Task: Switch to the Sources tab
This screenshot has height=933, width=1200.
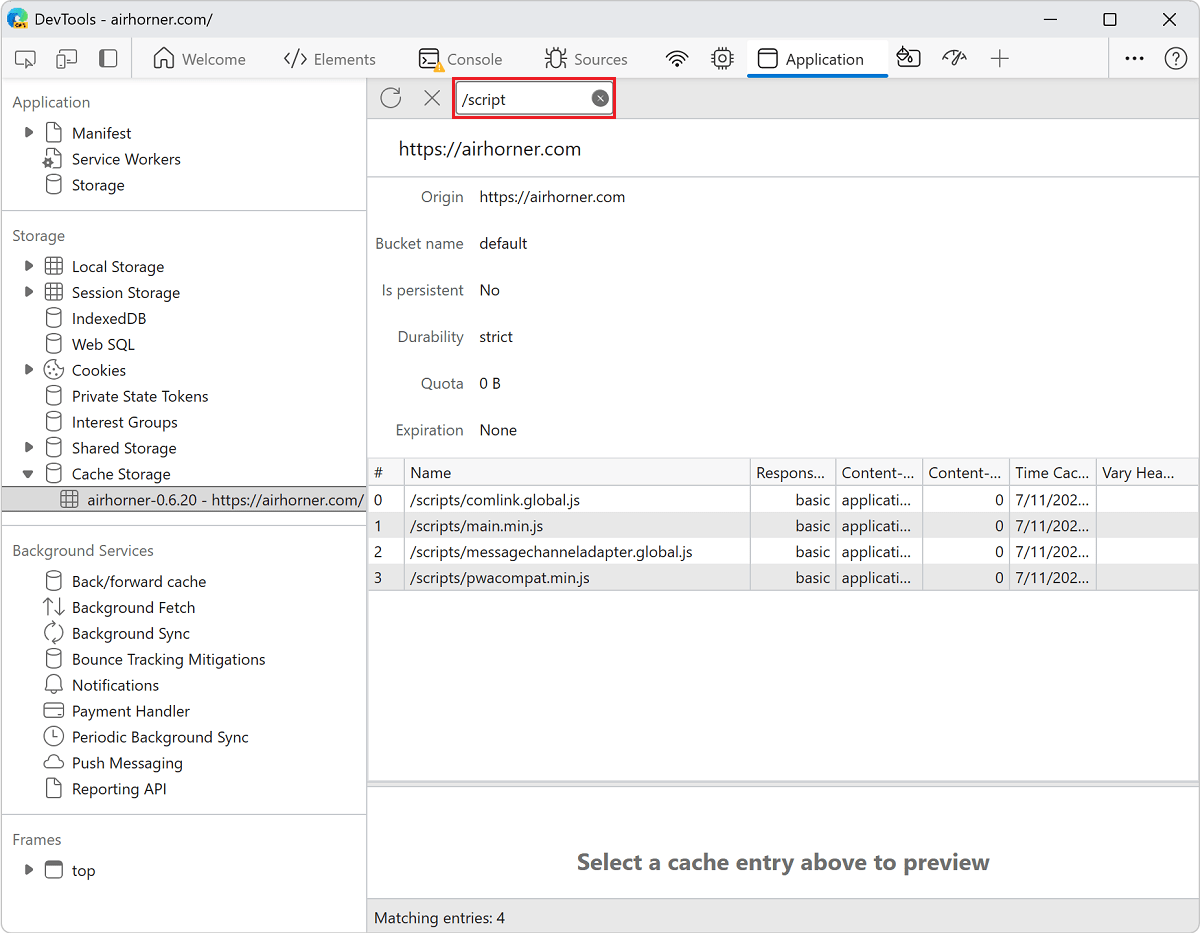Action: (586, 58)
